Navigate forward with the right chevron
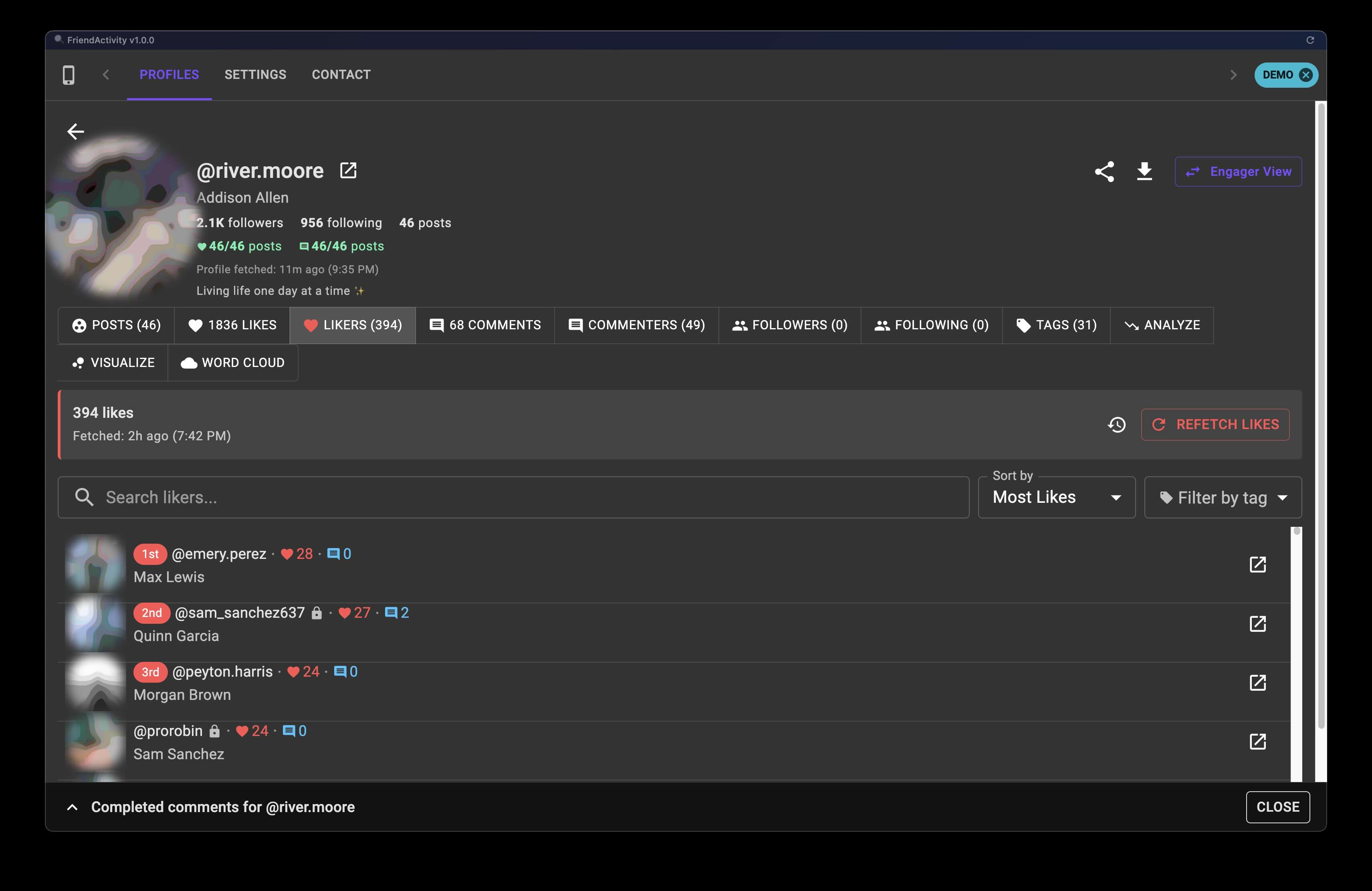The image size is (1372, 891). pos(1234,75)
